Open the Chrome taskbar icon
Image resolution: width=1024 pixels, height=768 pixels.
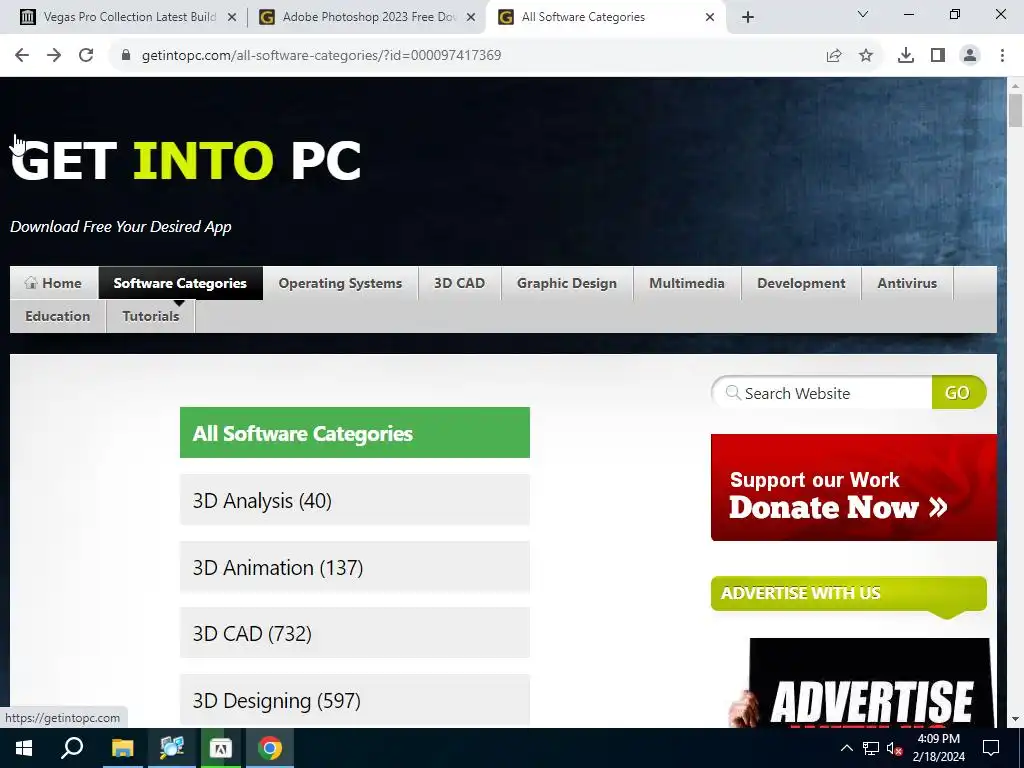pyautogui.click(x=269, y=748)
